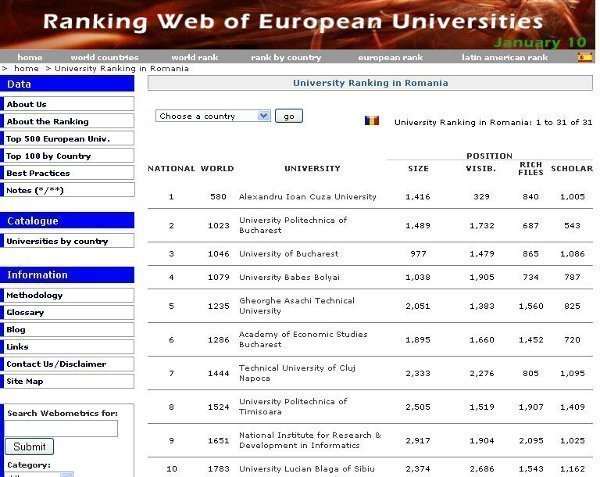This screenshot has width=600, height=477.
Task: Open the Methodology link
Action: [69, 295]
